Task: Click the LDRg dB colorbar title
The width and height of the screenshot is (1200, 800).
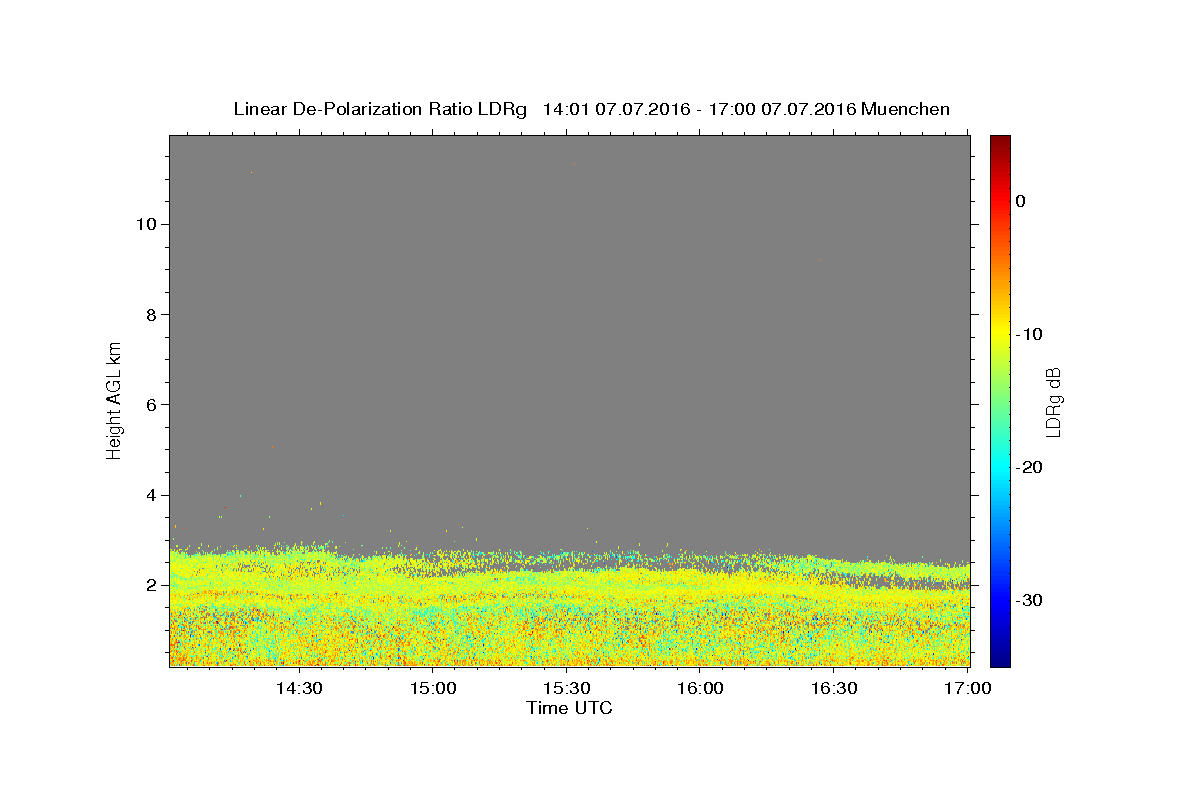Action: [1053, 400]
